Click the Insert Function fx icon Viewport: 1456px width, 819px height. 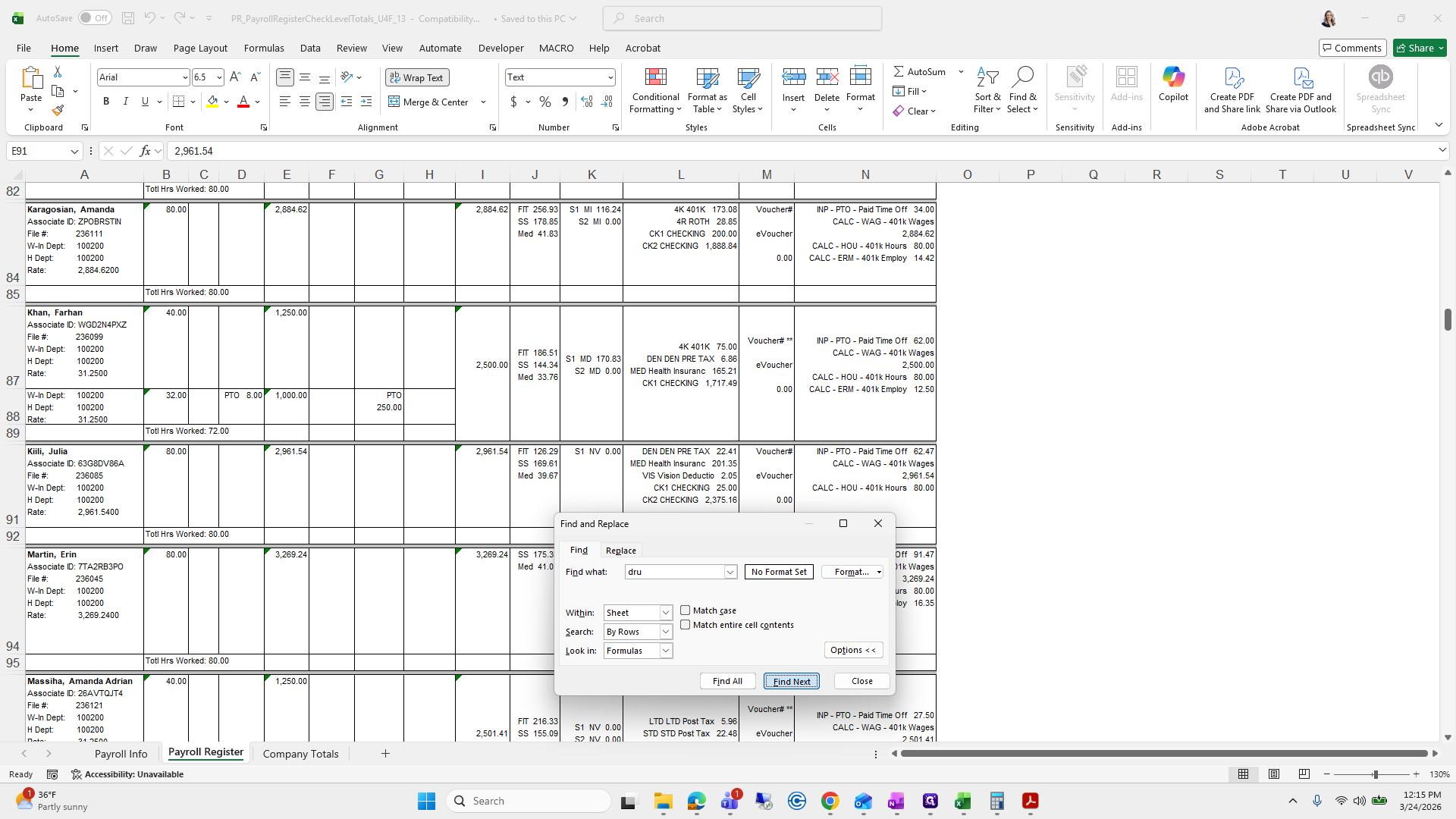145,151
